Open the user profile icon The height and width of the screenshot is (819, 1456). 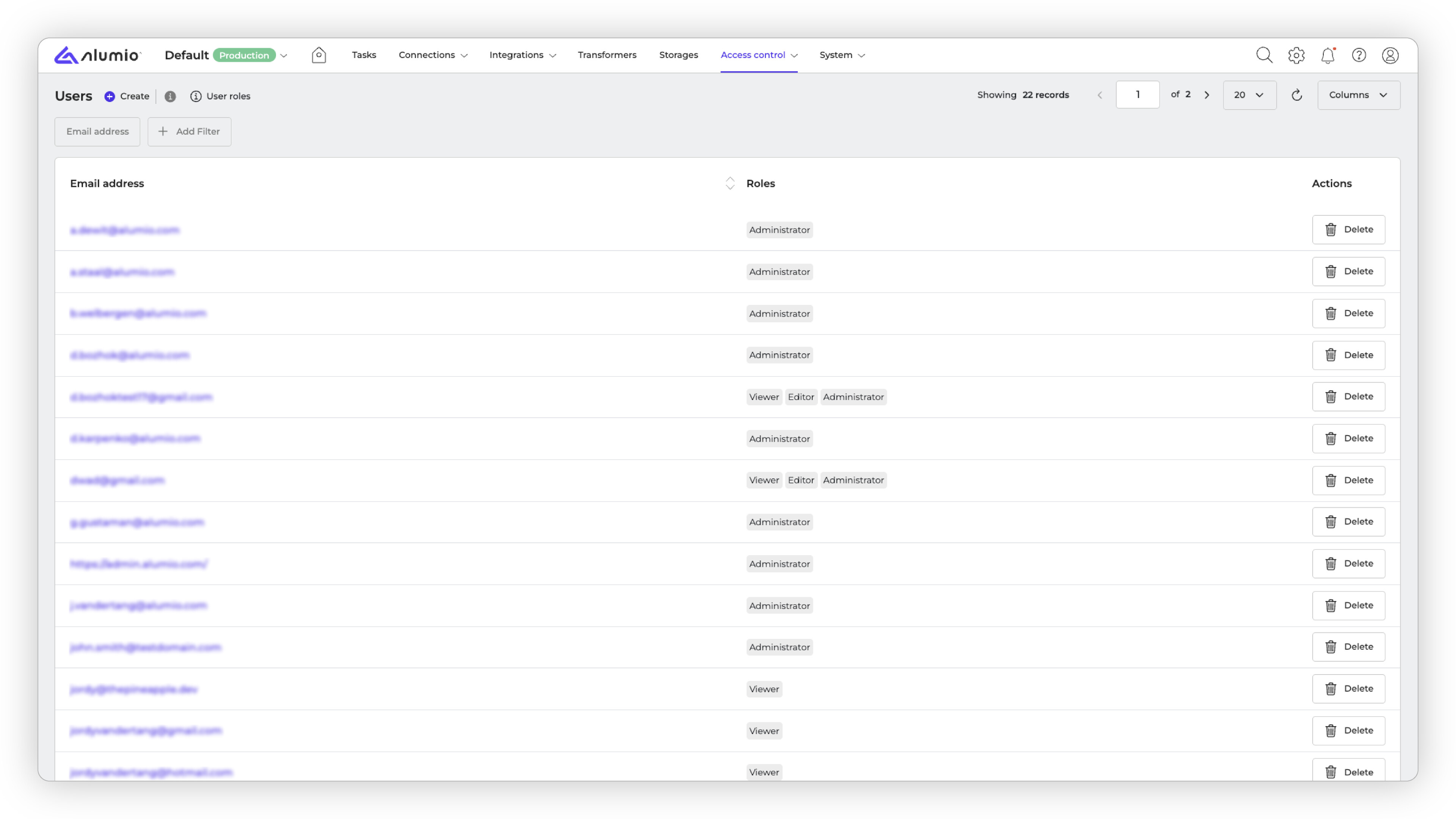1390,55
